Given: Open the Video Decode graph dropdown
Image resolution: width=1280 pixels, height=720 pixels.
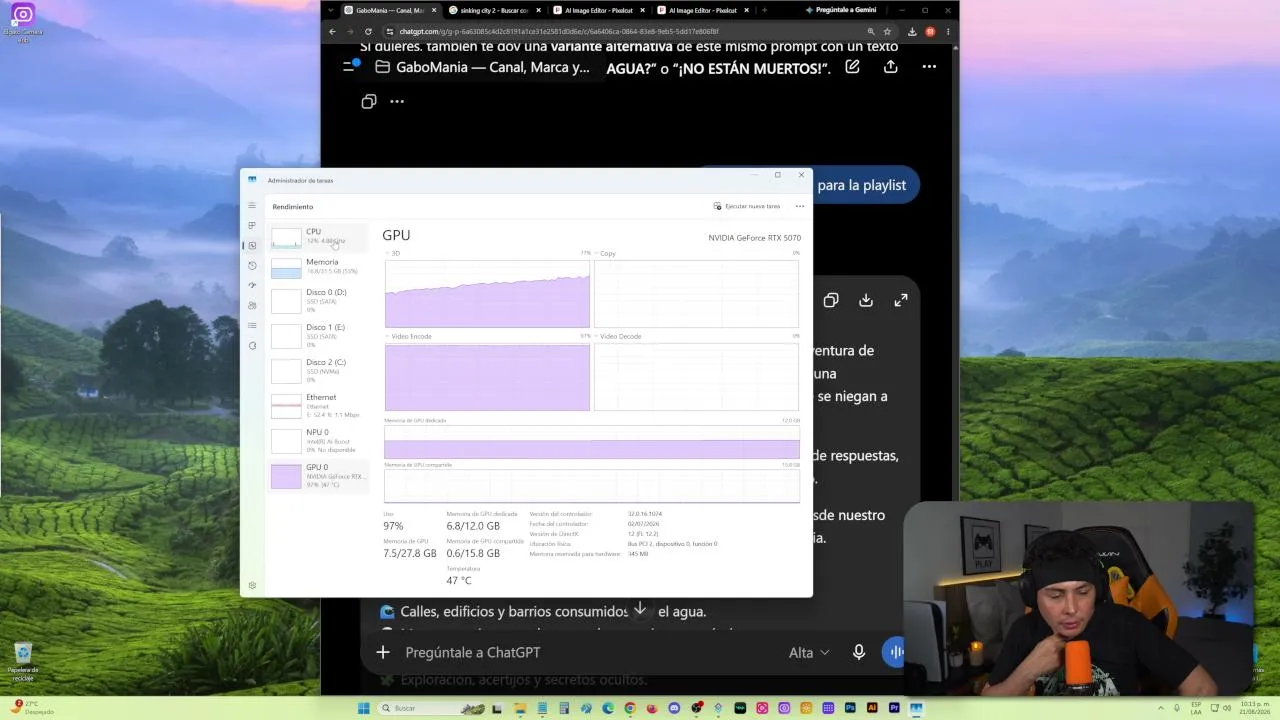Looking at the screenshot, I should pyautogui.click(x=618, y=336).
